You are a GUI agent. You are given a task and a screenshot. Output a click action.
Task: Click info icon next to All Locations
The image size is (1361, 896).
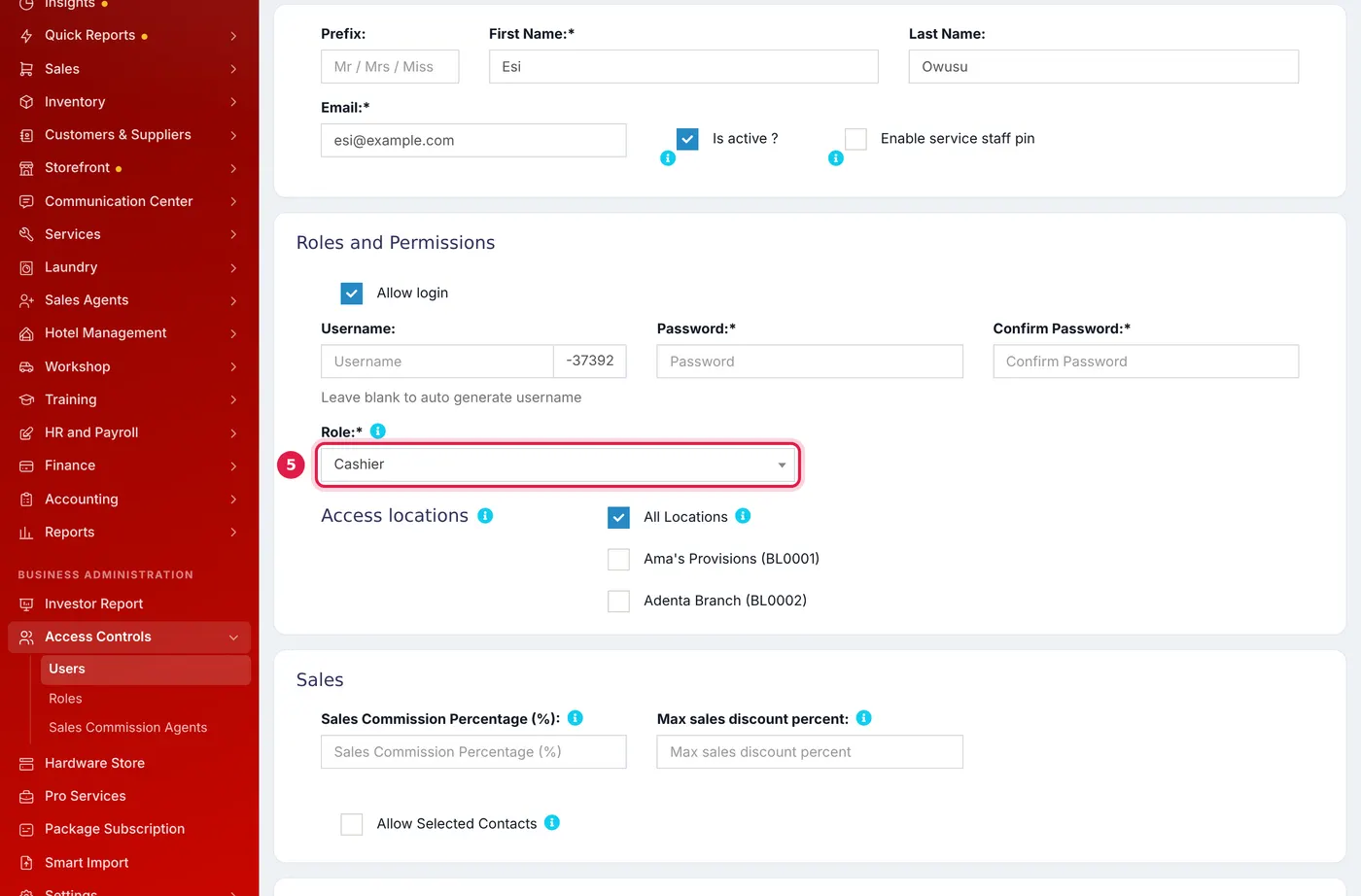tap(743, 515)
